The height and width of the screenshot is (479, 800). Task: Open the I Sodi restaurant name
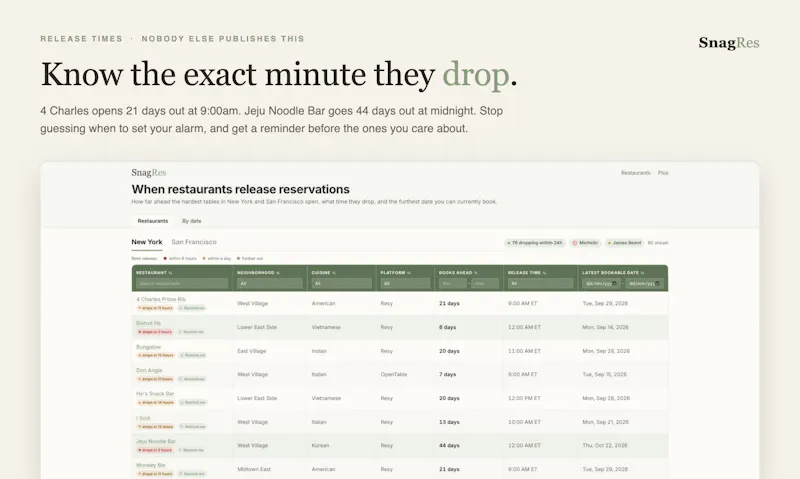(143, 418)
